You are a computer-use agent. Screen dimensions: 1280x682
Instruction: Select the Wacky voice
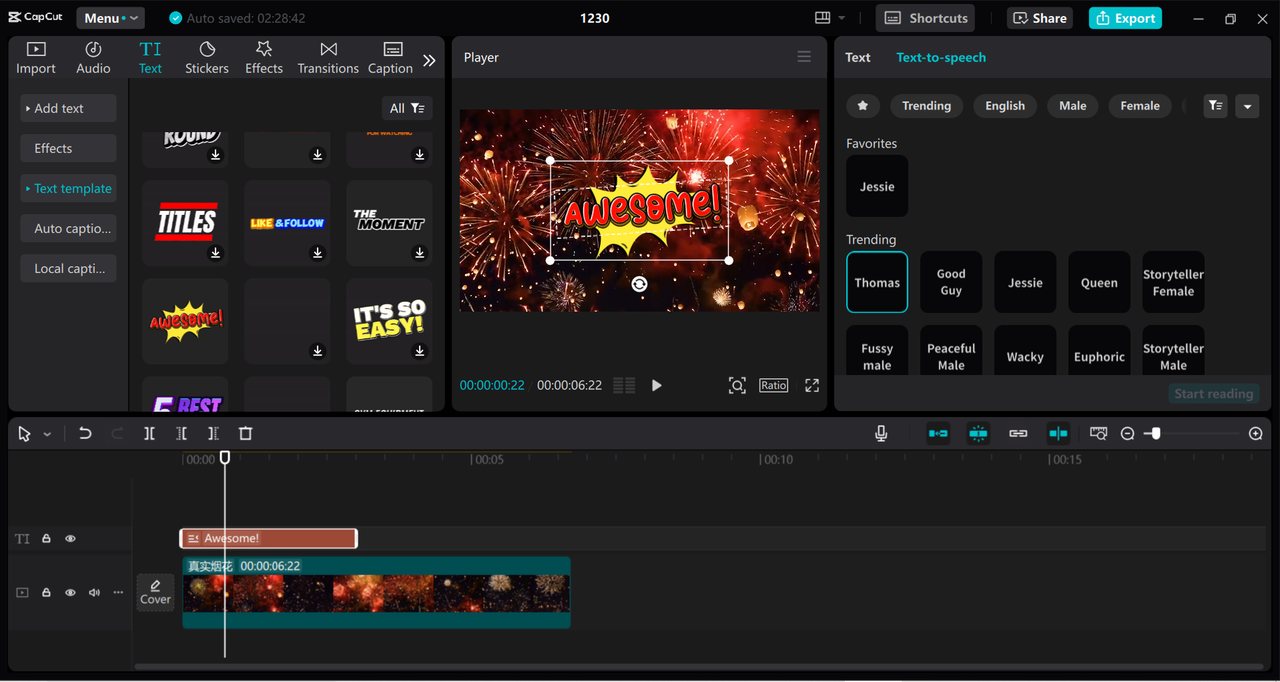coord(1025,350)
